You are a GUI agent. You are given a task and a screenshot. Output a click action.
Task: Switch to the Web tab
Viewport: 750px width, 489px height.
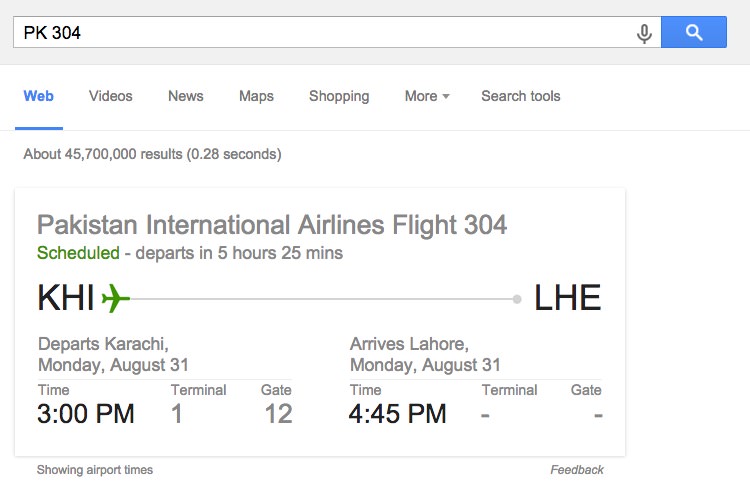(x=39, y=96)
